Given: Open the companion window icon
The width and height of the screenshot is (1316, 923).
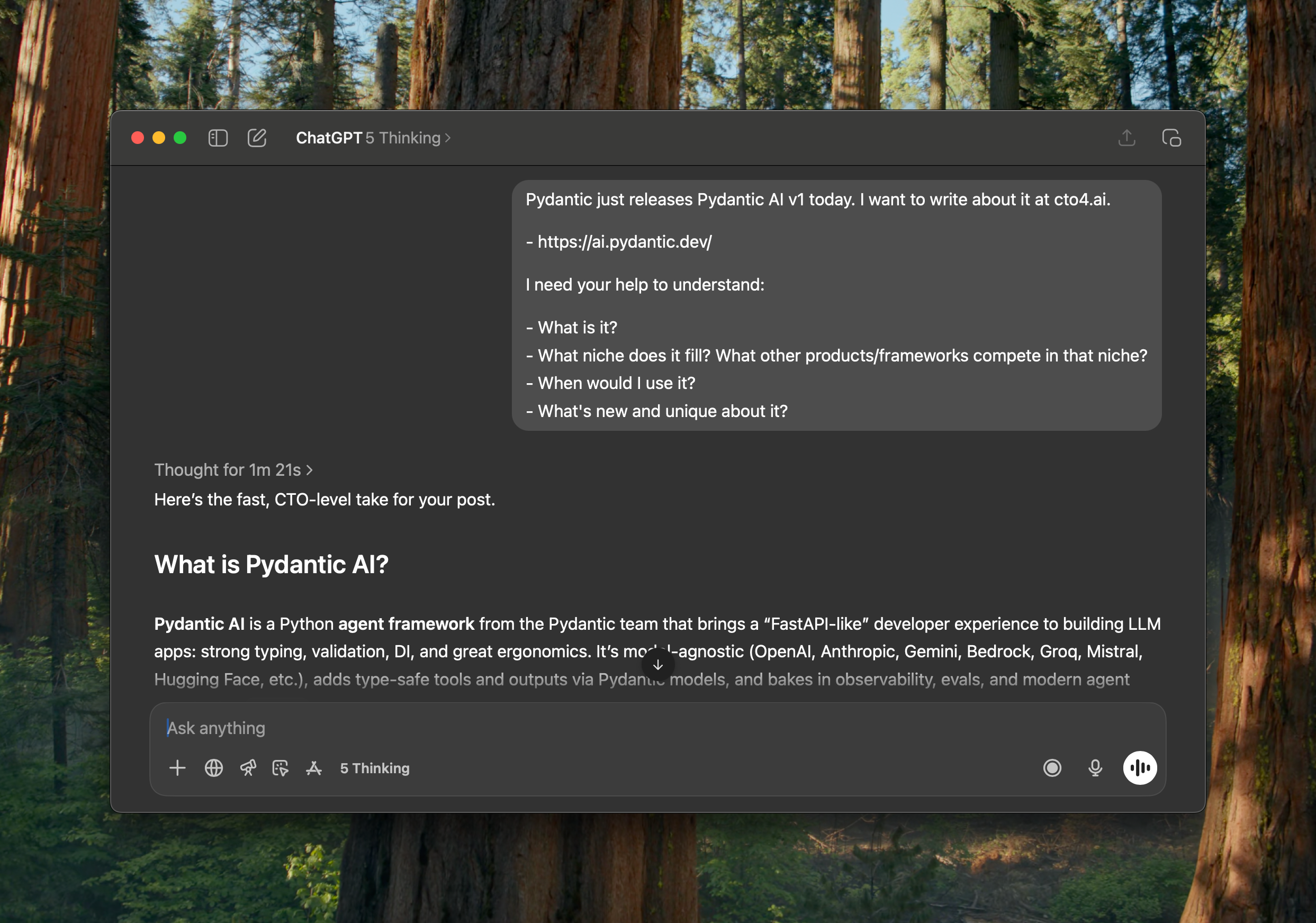Looking at the screenshot, I should 1171,138.
